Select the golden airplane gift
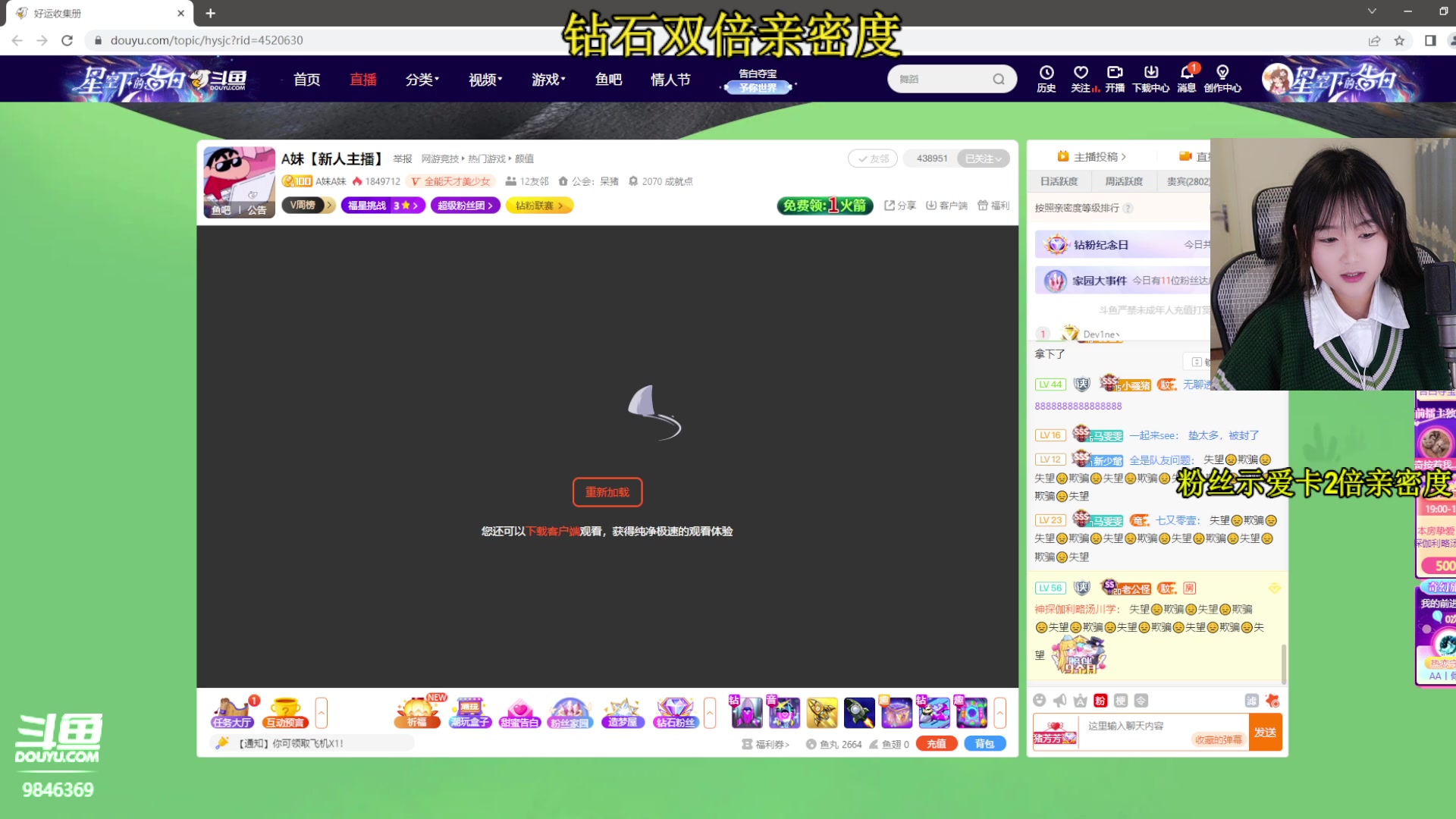This screenshot has width=1456, height=819. [x=822, y=713]
